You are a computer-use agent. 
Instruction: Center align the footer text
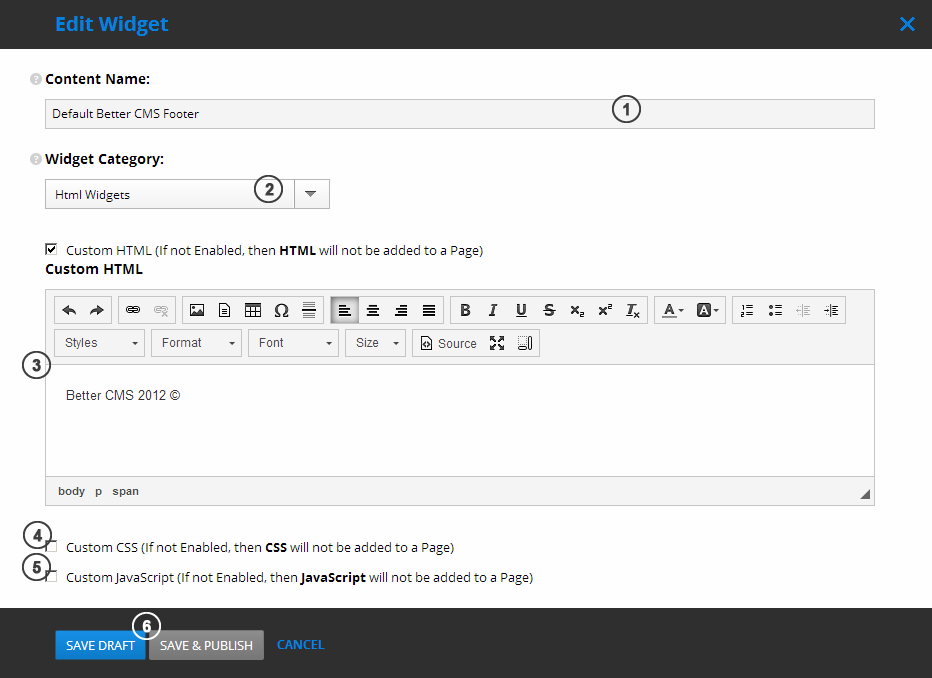tap(373, 310)
